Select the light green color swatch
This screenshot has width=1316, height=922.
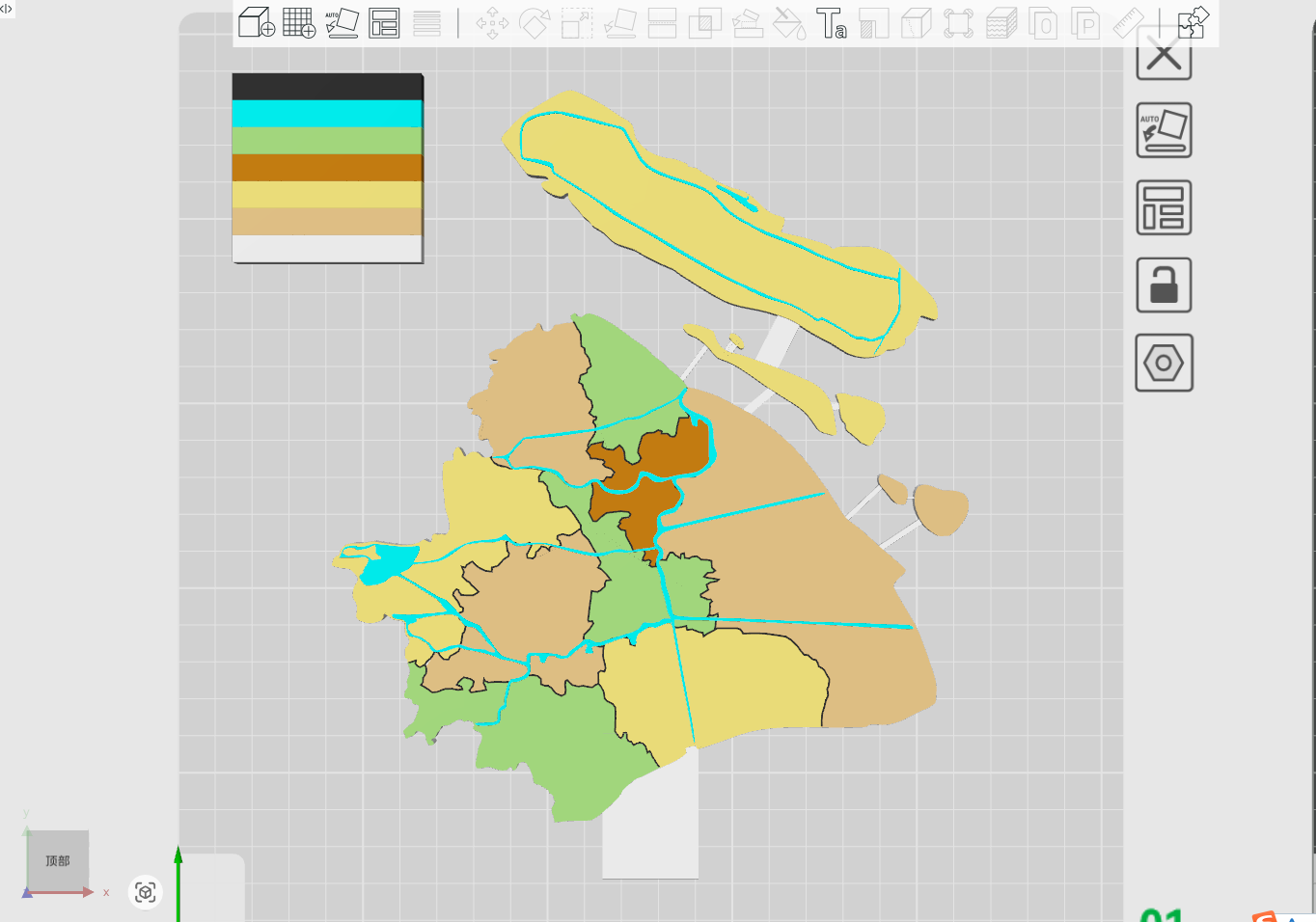click(327, 141)
